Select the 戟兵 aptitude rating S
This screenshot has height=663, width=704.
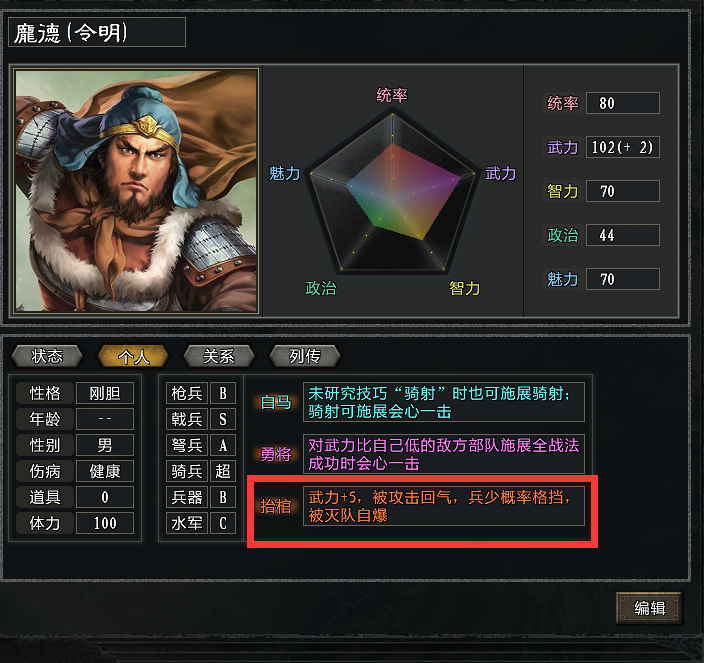(223, 419)
